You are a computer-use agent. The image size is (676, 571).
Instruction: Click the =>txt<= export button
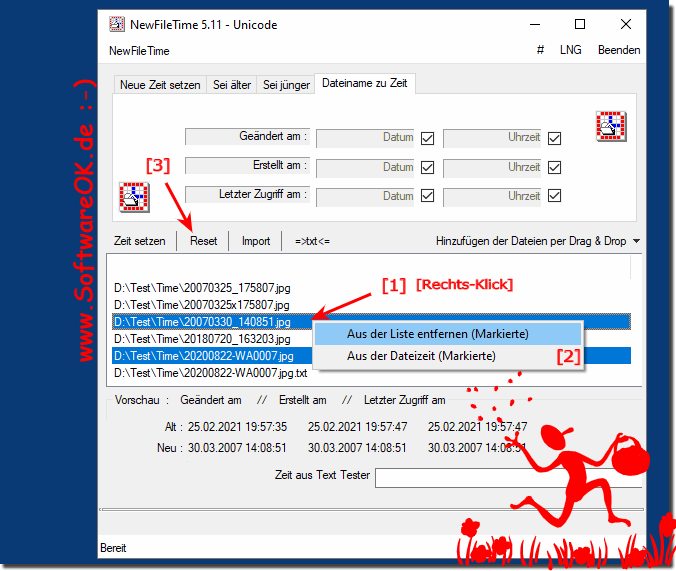[312, 241]
